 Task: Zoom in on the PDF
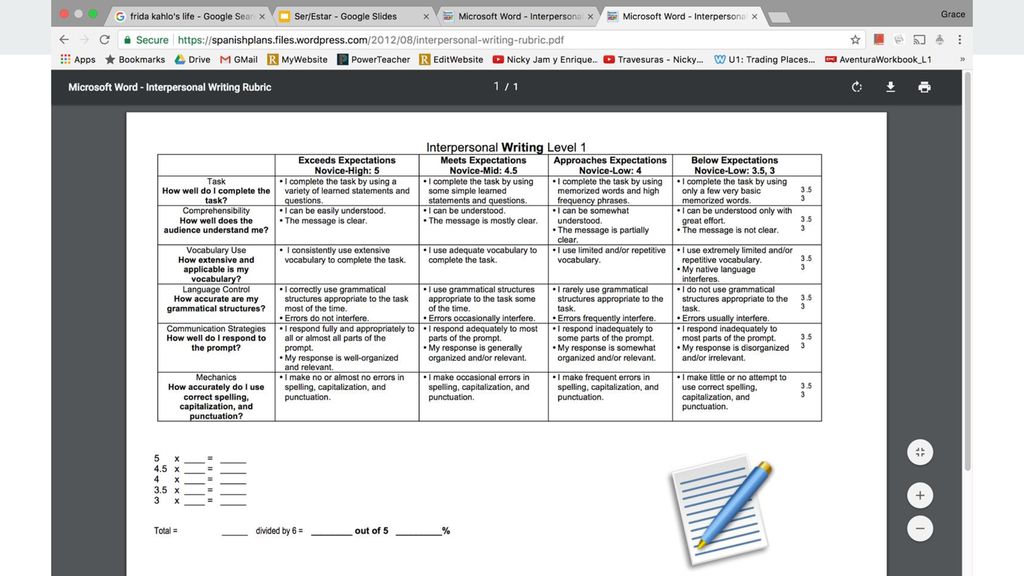pos(920,496)
